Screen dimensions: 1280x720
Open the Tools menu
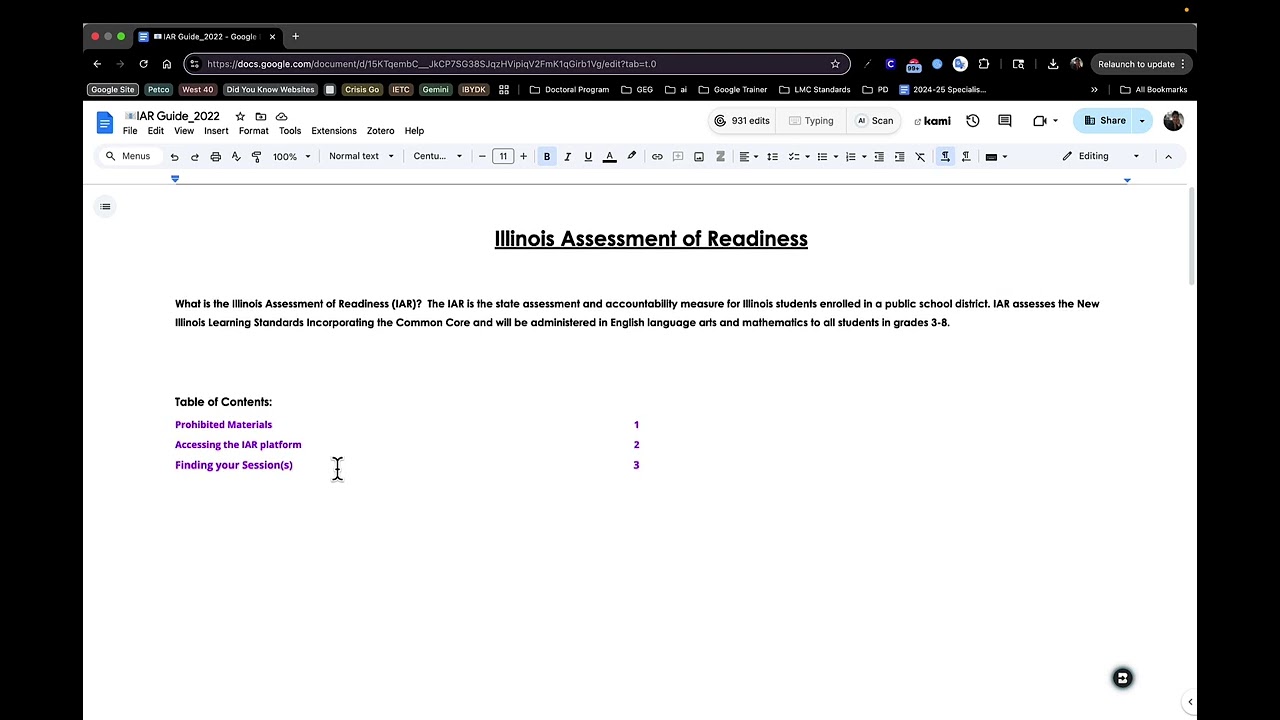[x=290, y=131]
